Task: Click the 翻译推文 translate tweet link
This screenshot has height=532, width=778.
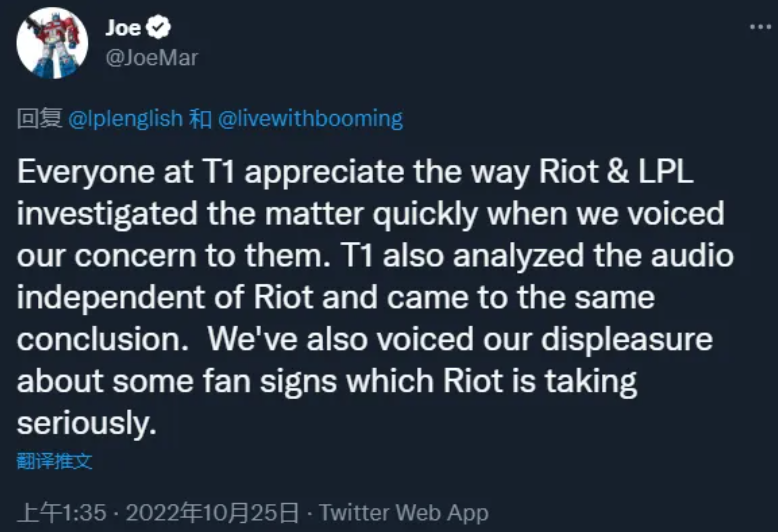Action: pos(55,461)
